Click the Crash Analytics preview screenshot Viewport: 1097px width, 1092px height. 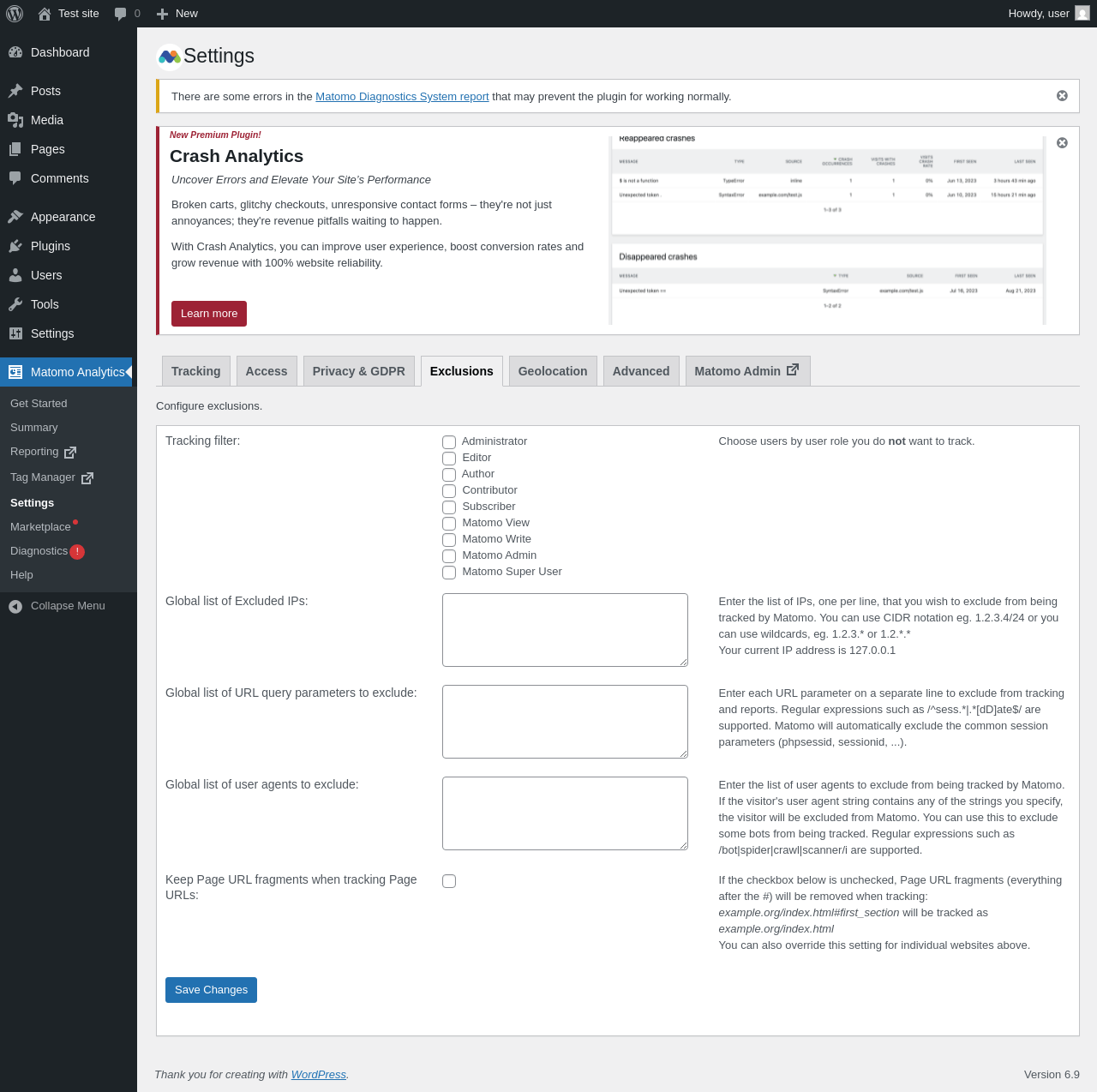(828, 230)
